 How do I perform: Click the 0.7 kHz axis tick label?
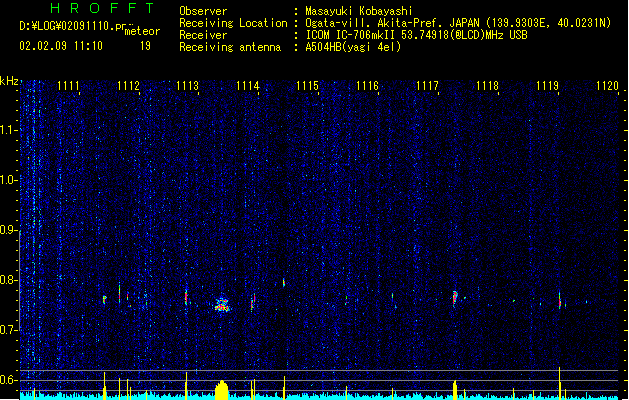coord(9,330)
